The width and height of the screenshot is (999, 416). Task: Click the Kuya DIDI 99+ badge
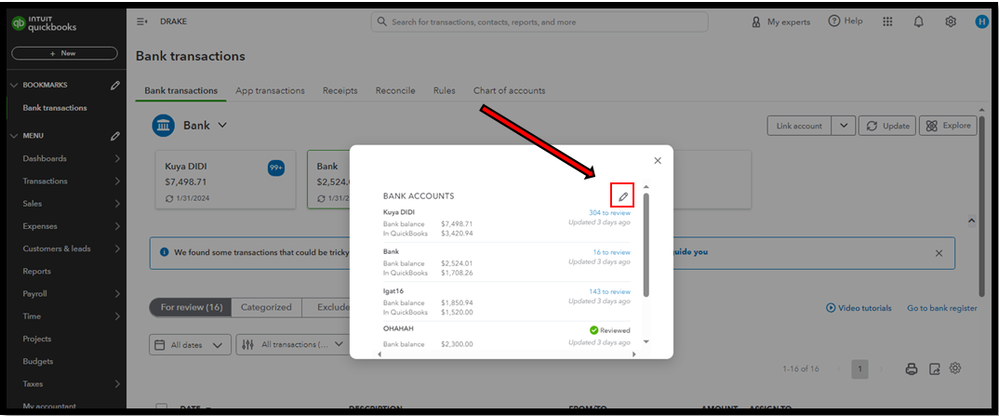click(x=276, y=168)
